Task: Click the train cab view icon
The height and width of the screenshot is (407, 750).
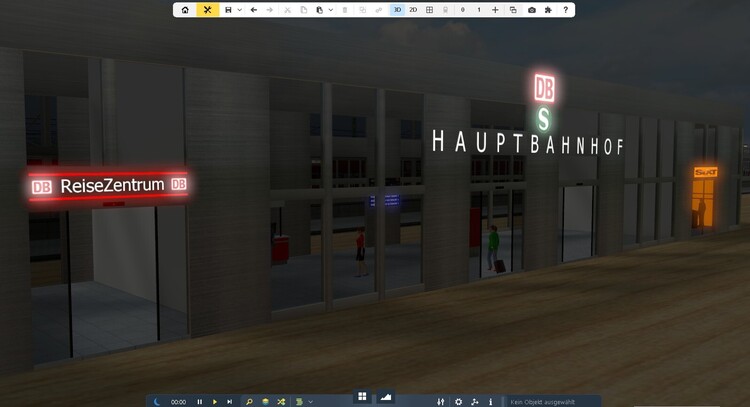Action: click(445, 10)
